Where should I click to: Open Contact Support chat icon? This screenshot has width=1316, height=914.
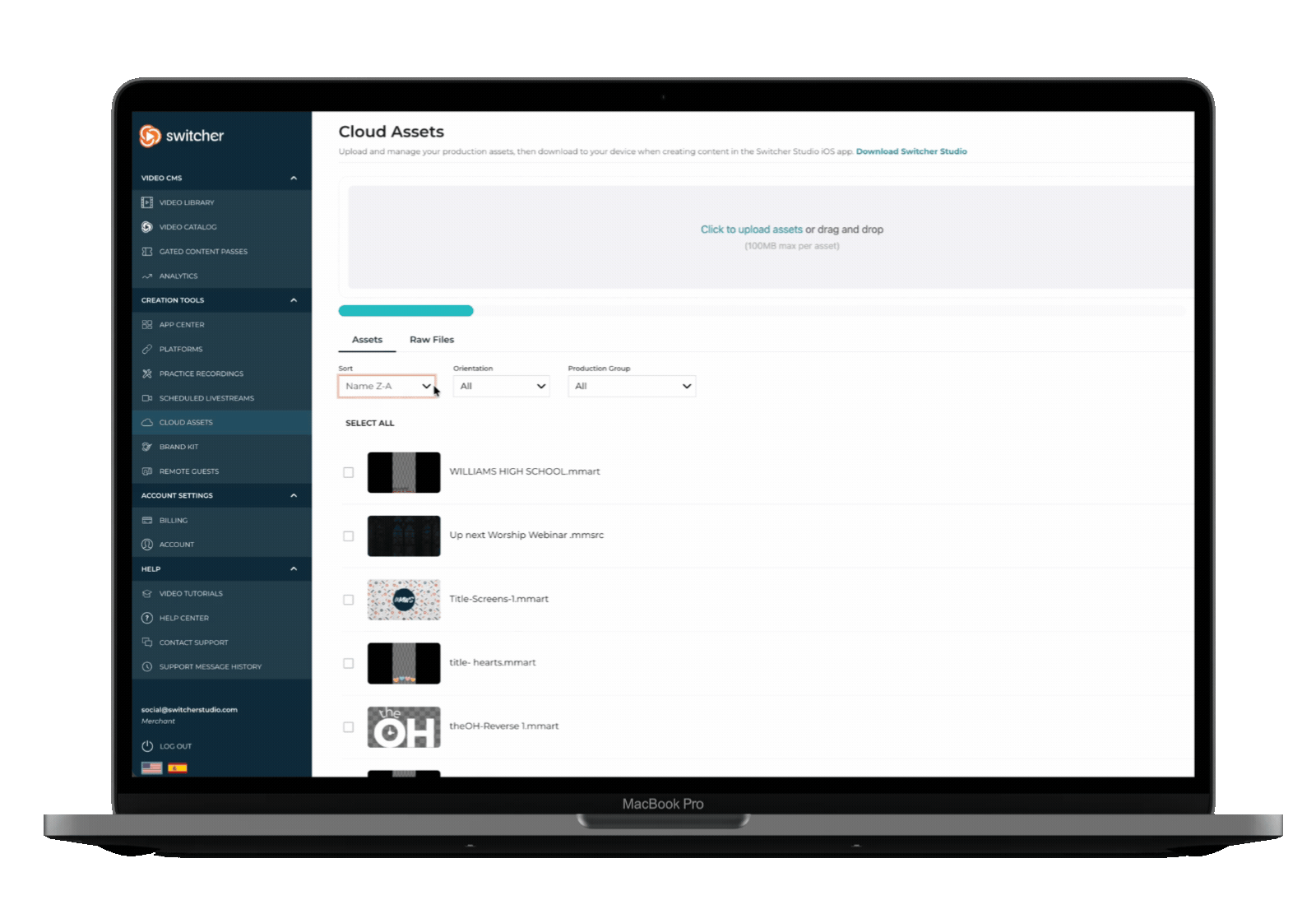pos(147,643)
